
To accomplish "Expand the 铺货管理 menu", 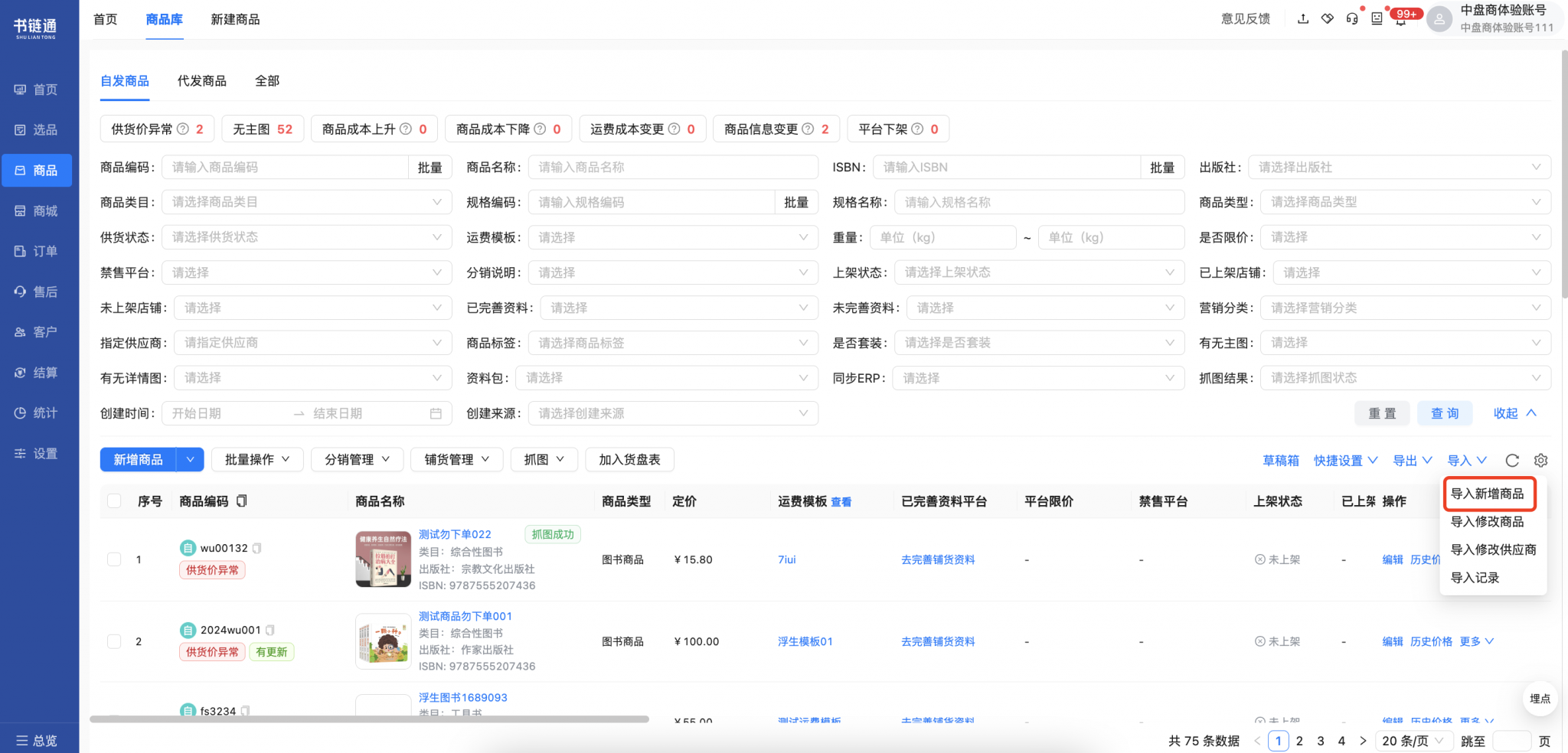I will (x=457, y=459).
